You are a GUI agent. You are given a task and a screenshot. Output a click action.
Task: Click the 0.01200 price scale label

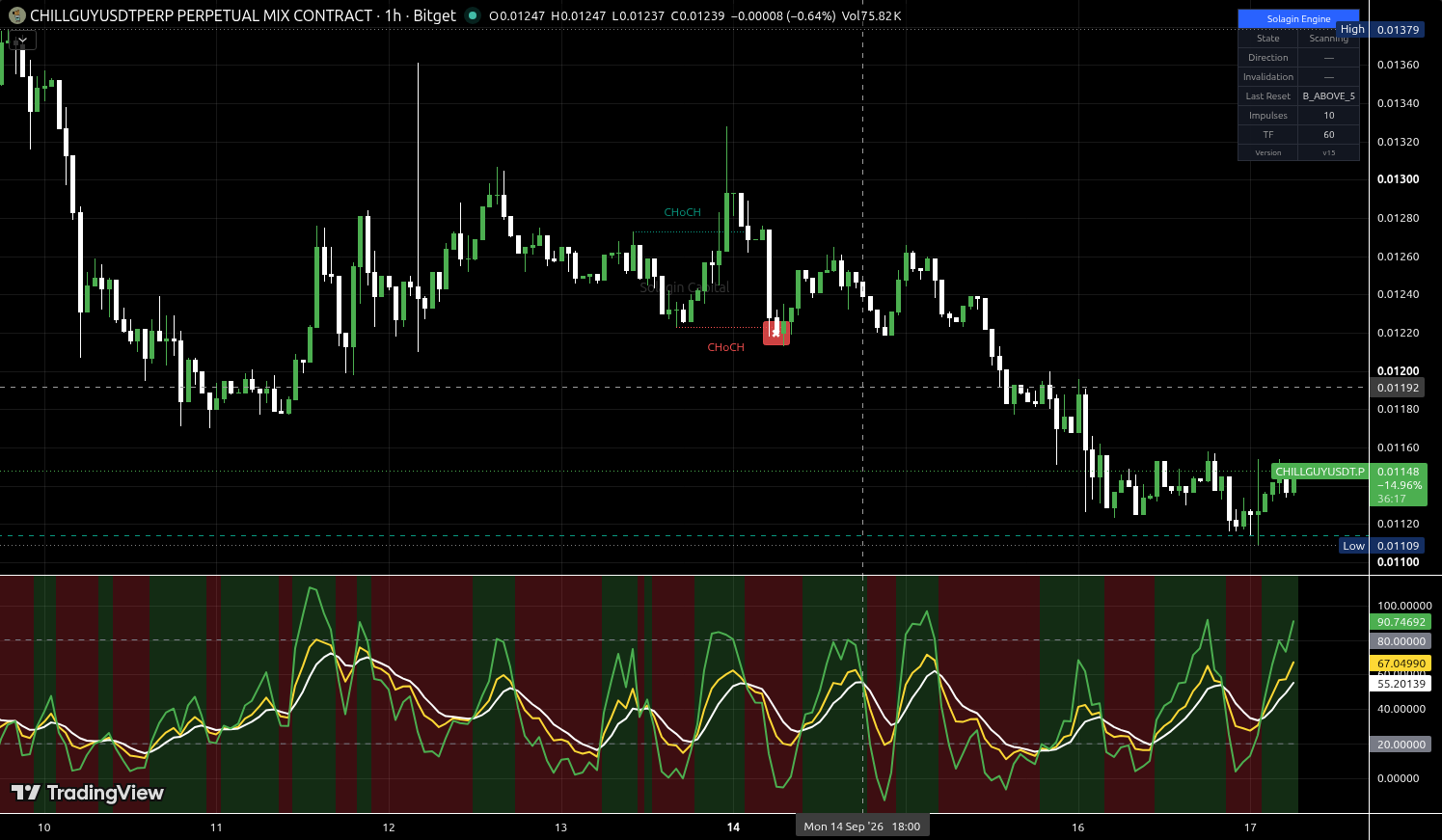1398,371
